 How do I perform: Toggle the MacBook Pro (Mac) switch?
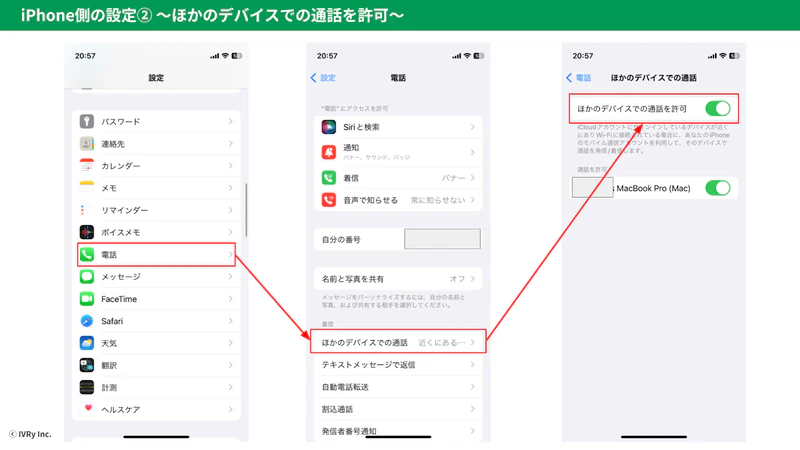tap(718, 188)
